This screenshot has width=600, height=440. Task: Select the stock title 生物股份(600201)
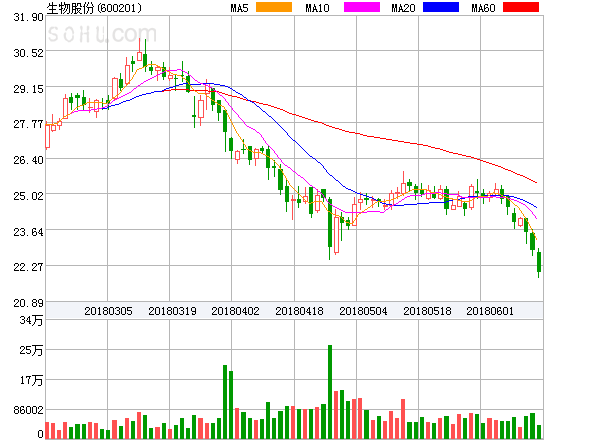[x=94, y=8]
